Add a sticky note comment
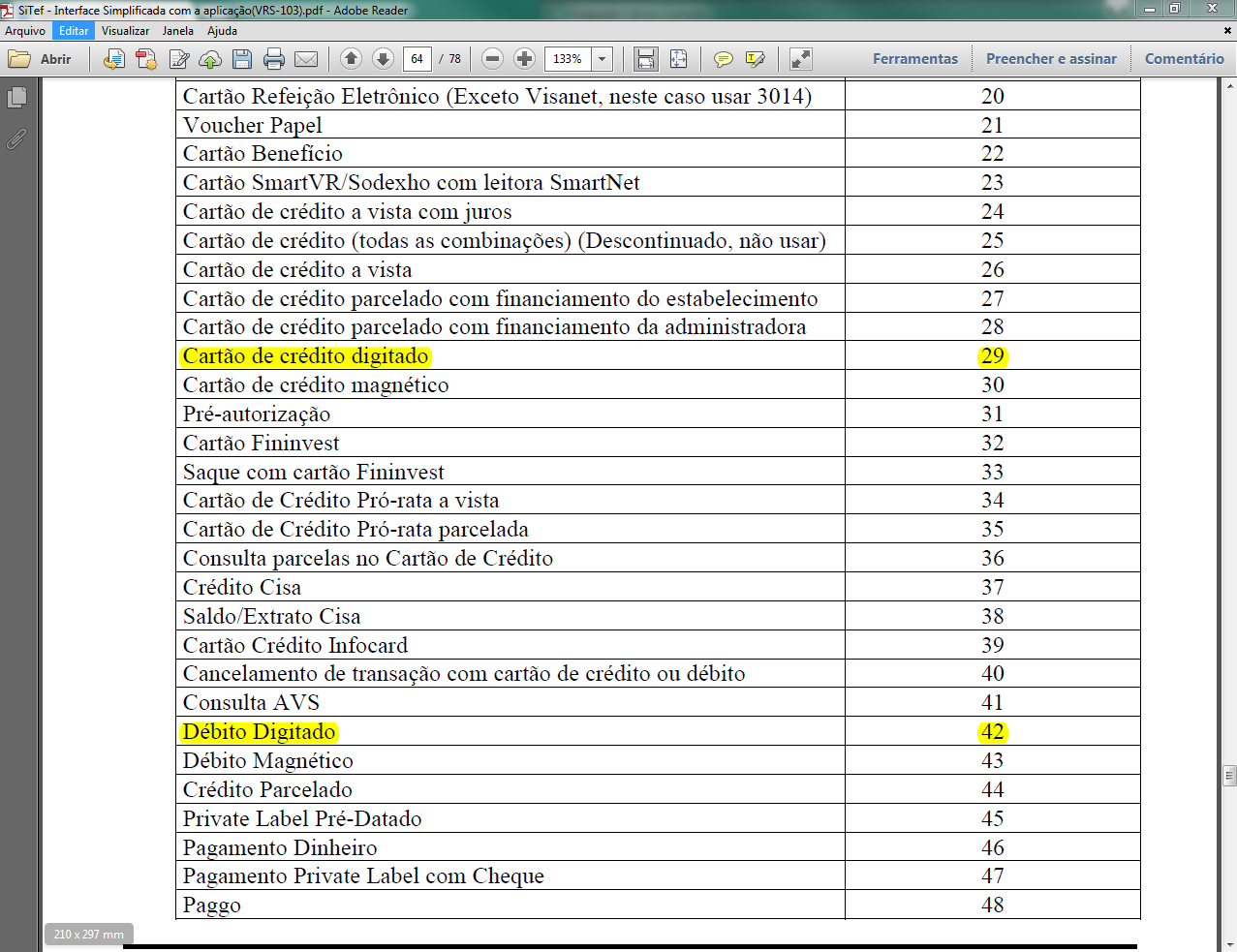Screen dimensions: 1237x952 click(723, 59)
